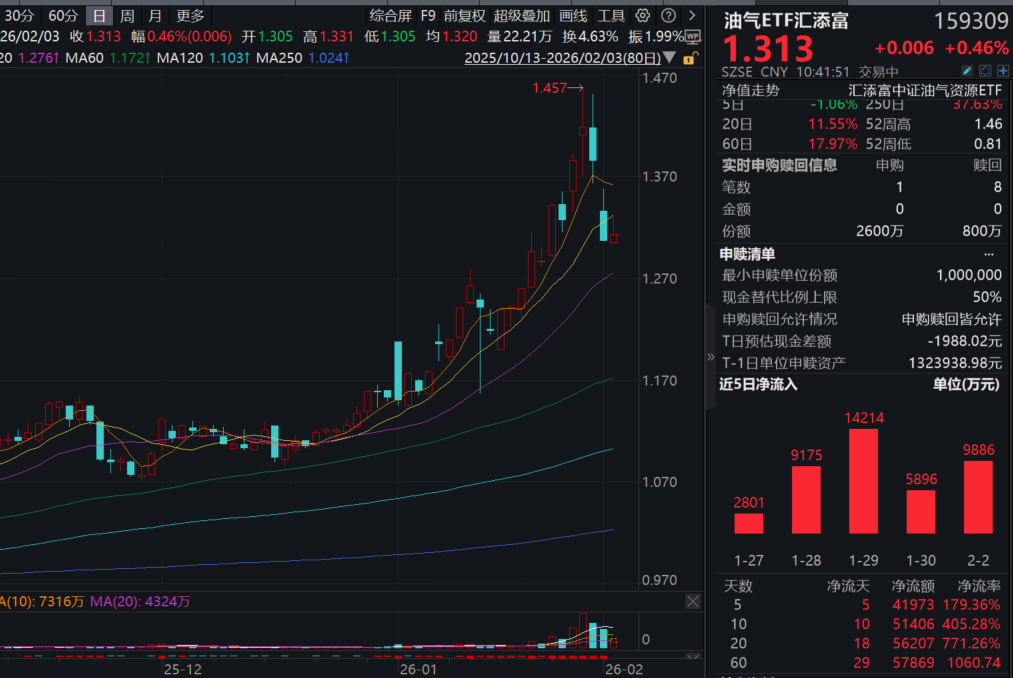Viewport: 1013px width, 678px height.
Task: Add stock to watchlist with plus icon
Action: point(1003,70)
